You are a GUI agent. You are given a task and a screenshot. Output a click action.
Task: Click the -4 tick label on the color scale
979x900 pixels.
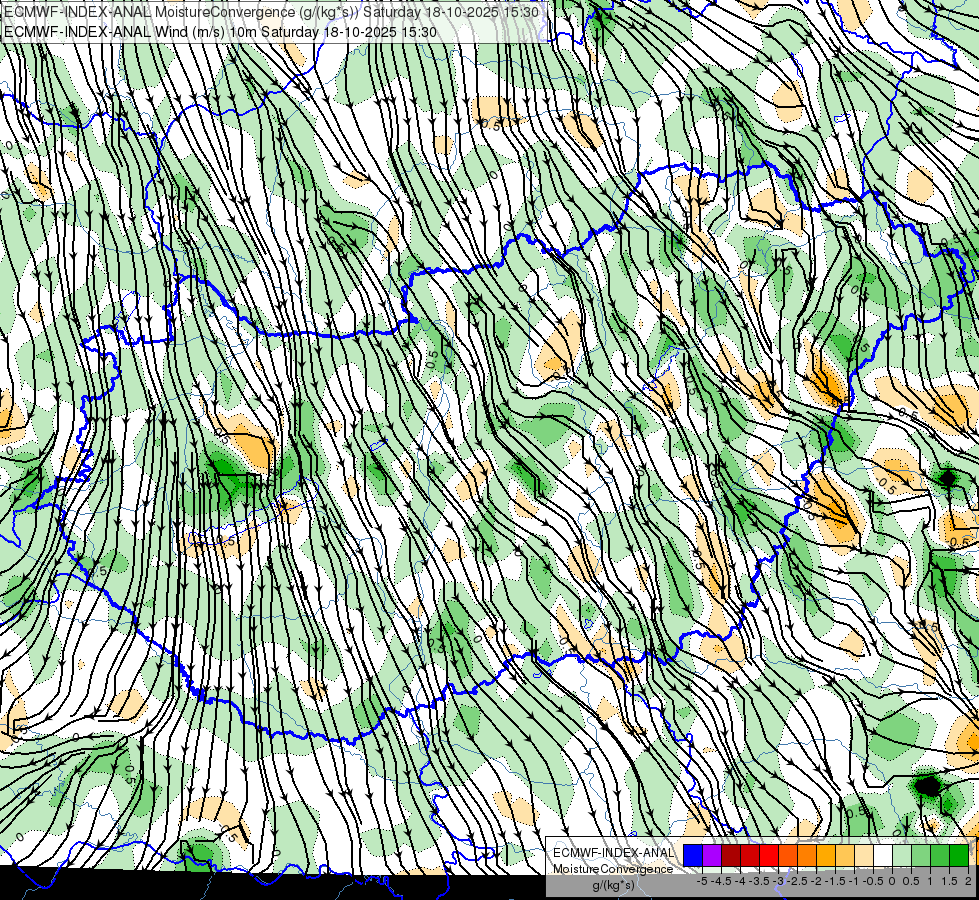tap(740, 881)
